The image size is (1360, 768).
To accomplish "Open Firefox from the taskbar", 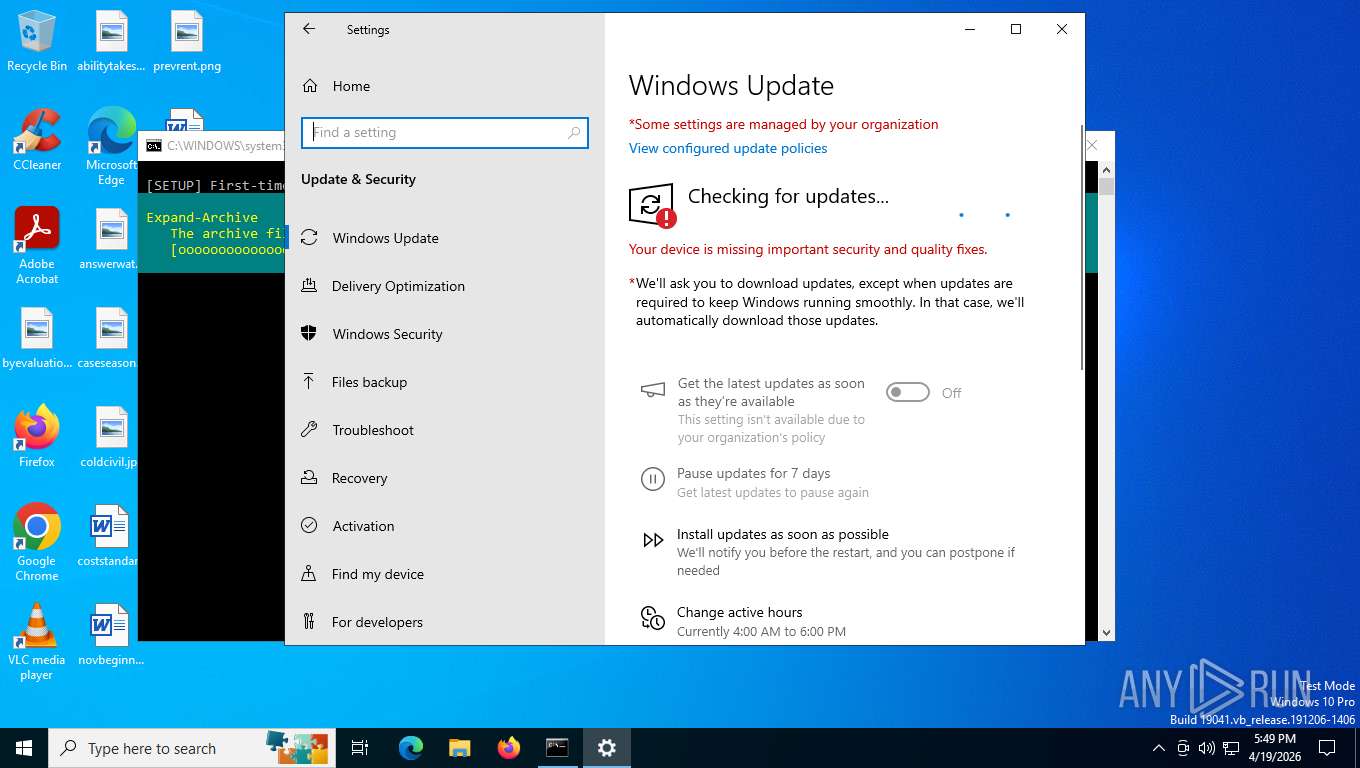I will tap(508, 747).
